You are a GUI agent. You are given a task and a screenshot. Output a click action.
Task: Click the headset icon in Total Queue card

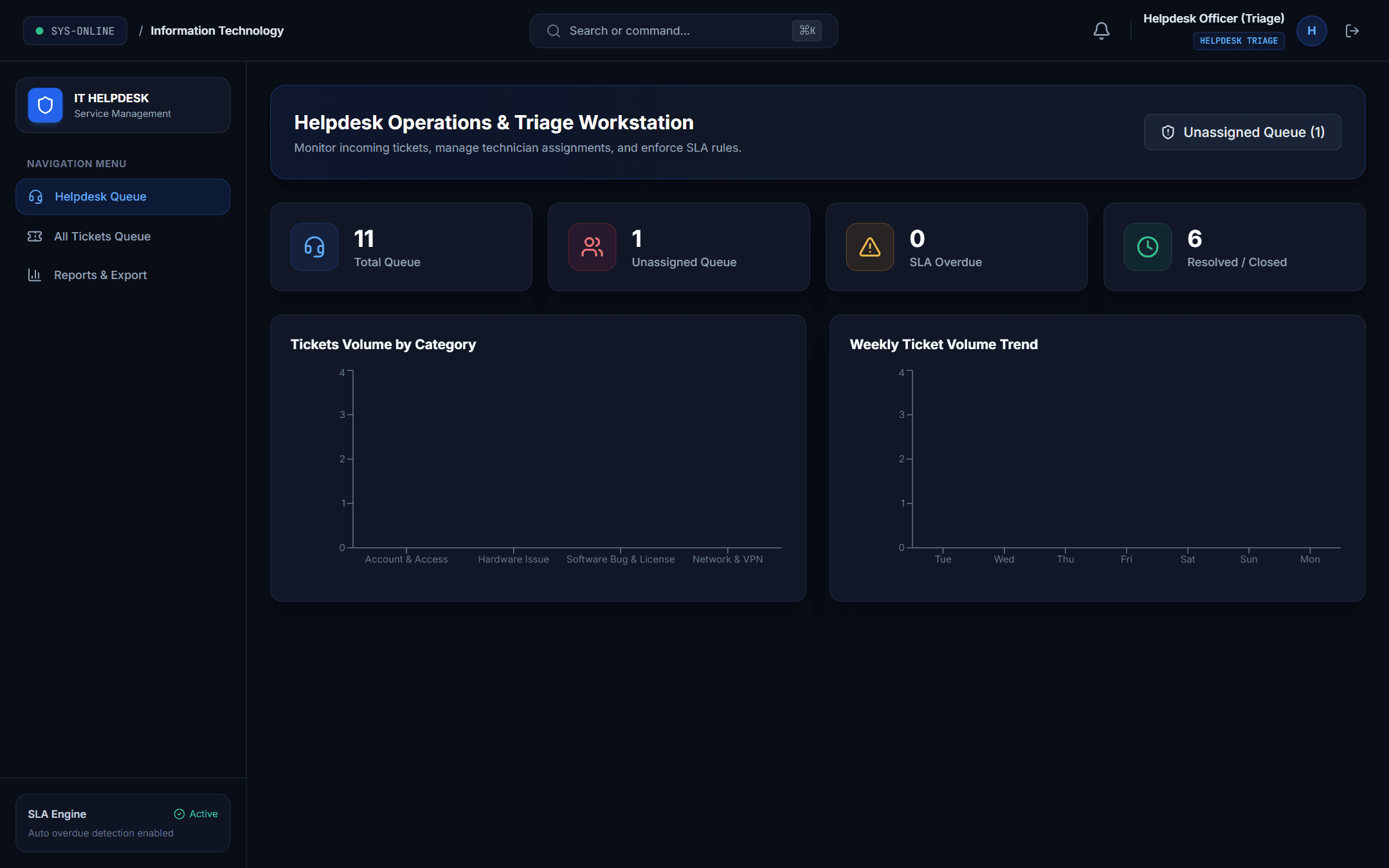point(314,247)
